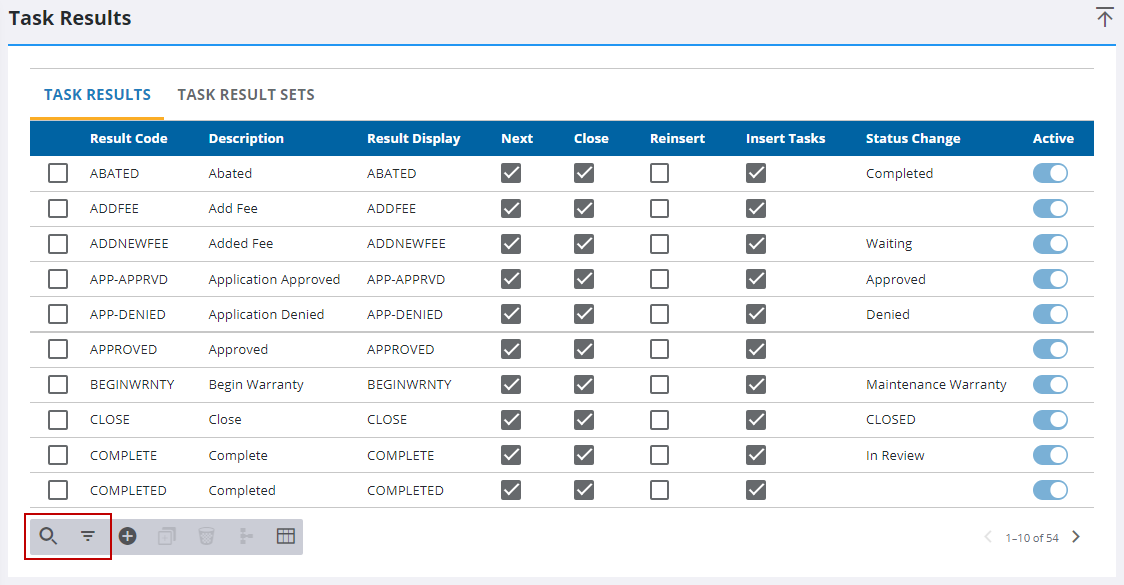Check Reinsert for the APP-DENIED row
Screen dimensions: 1124x585
[x=659, y=314]
